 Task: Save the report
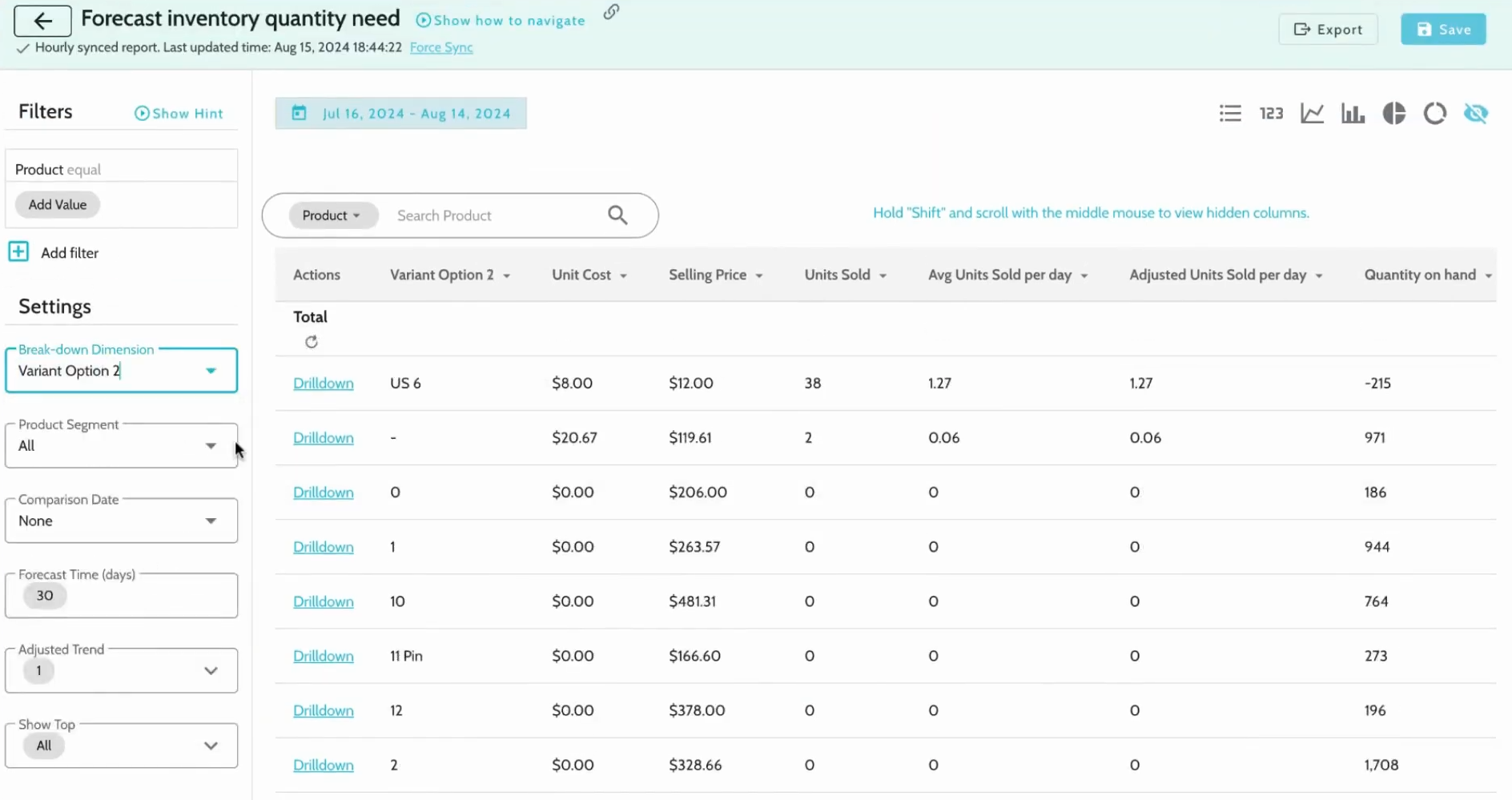pos(1443,30)
